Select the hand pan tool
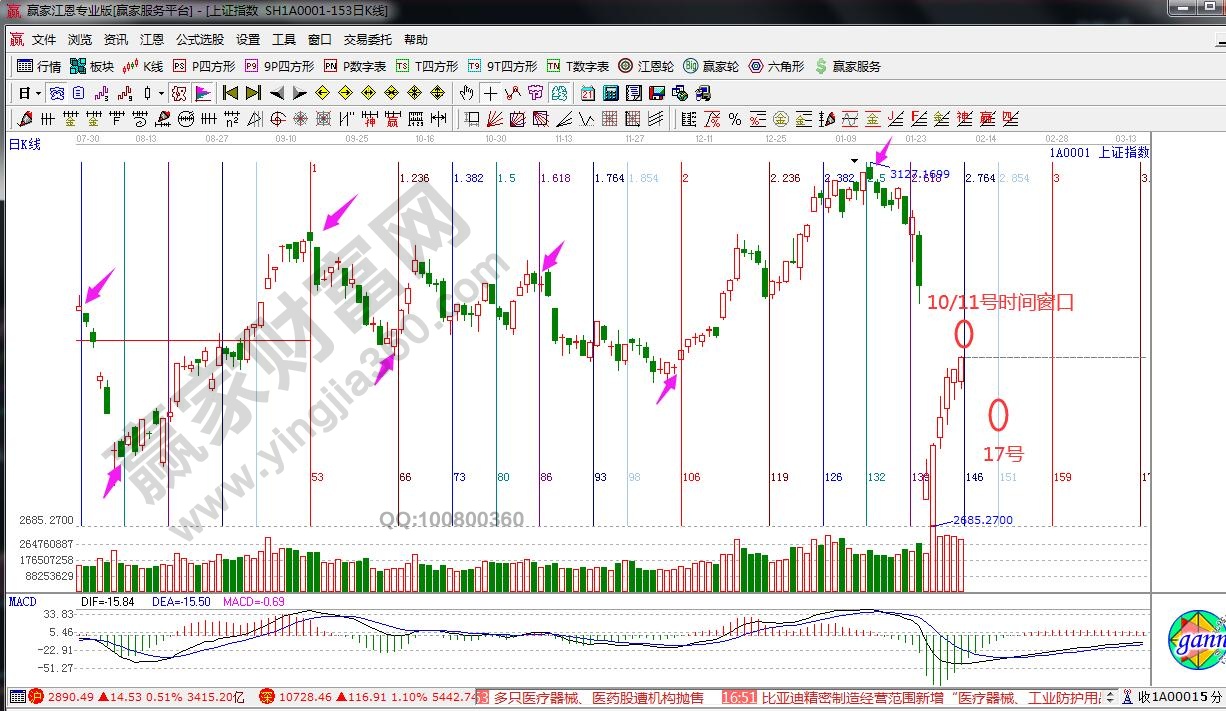Screen dimensions: 1226x711 466,93
